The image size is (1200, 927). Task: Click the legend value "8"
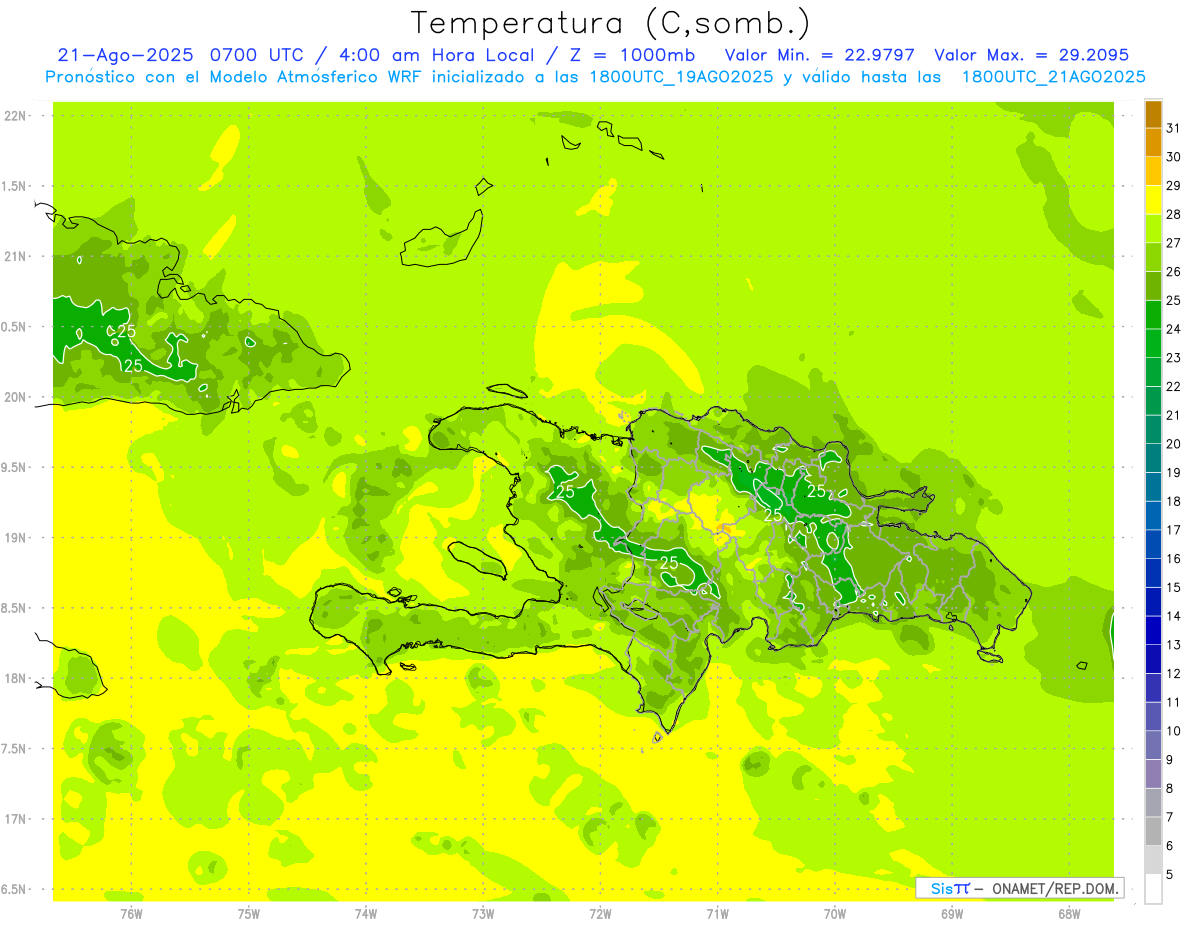(x=1170, y=788)
